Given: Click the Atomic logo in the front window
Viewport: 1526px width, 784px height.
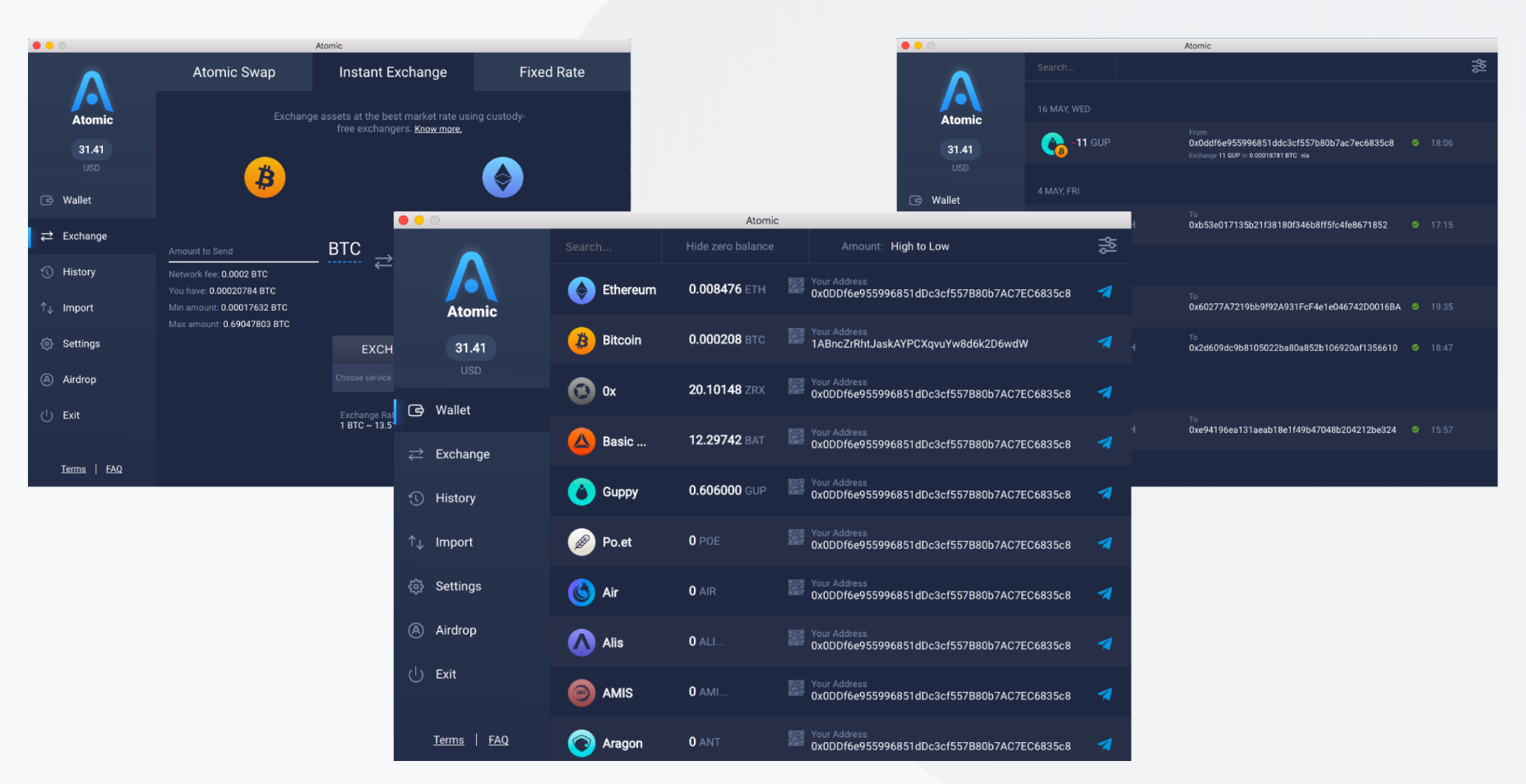Looking at the screenshot, I should pos(472,285).
